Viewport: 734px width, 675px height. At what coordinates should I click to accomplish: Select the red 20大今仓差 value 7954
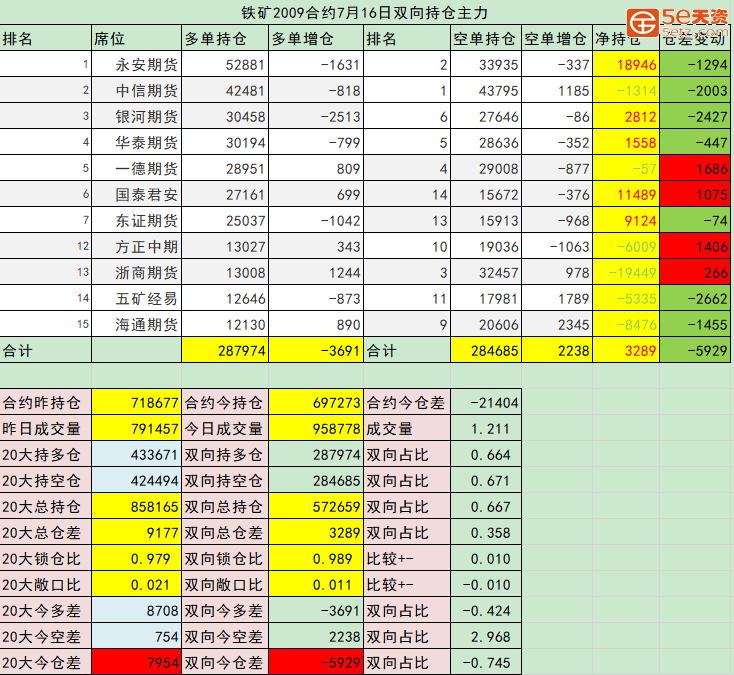[136, 662]
